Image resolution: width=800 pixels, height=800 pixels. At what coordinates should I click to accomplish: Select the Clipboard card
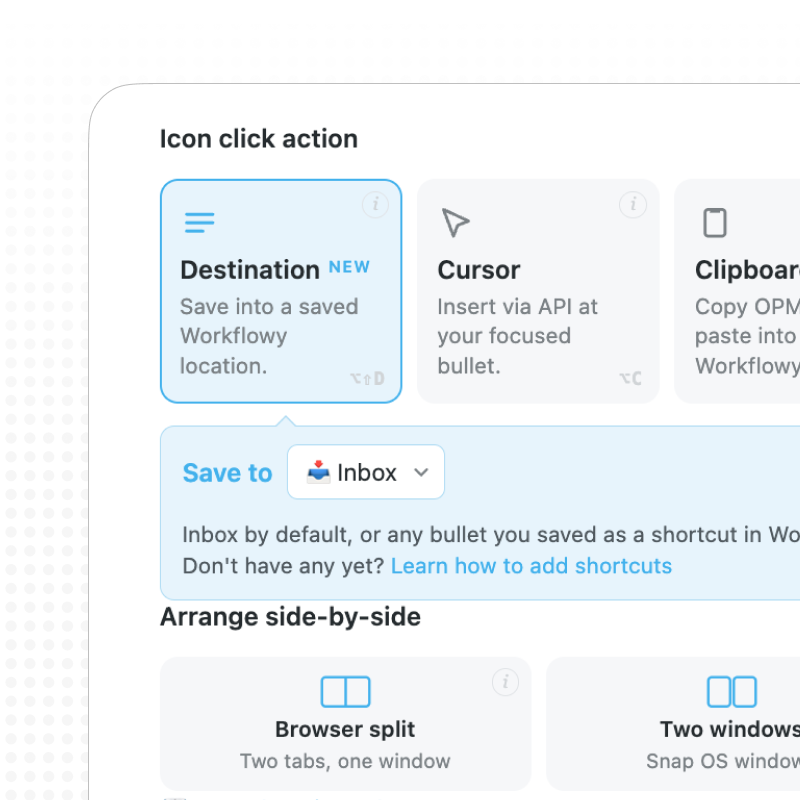(x=737, y=291)
